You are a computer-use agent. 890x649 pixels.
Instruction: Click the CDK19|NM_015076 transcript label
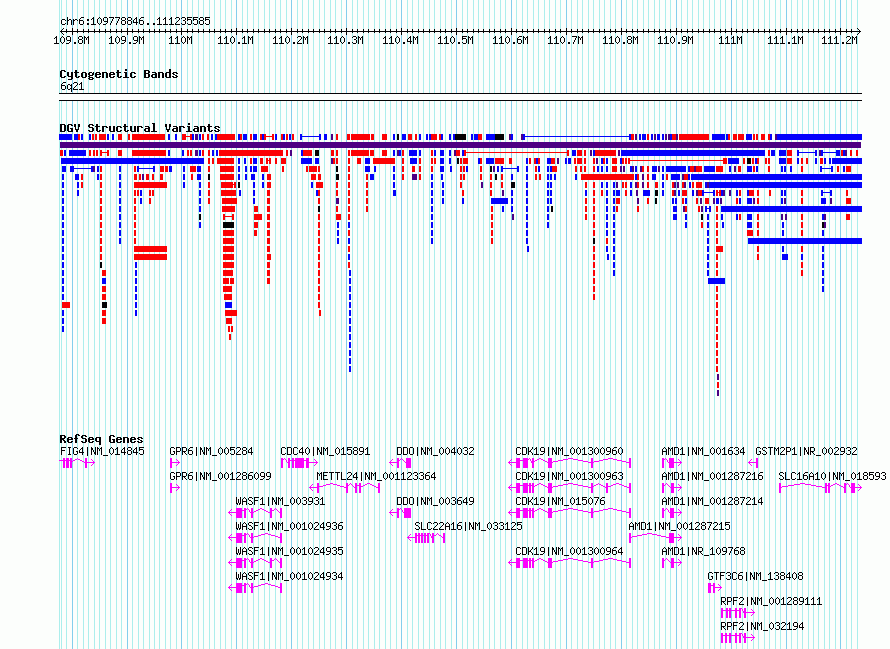click(x=560, y=501)
